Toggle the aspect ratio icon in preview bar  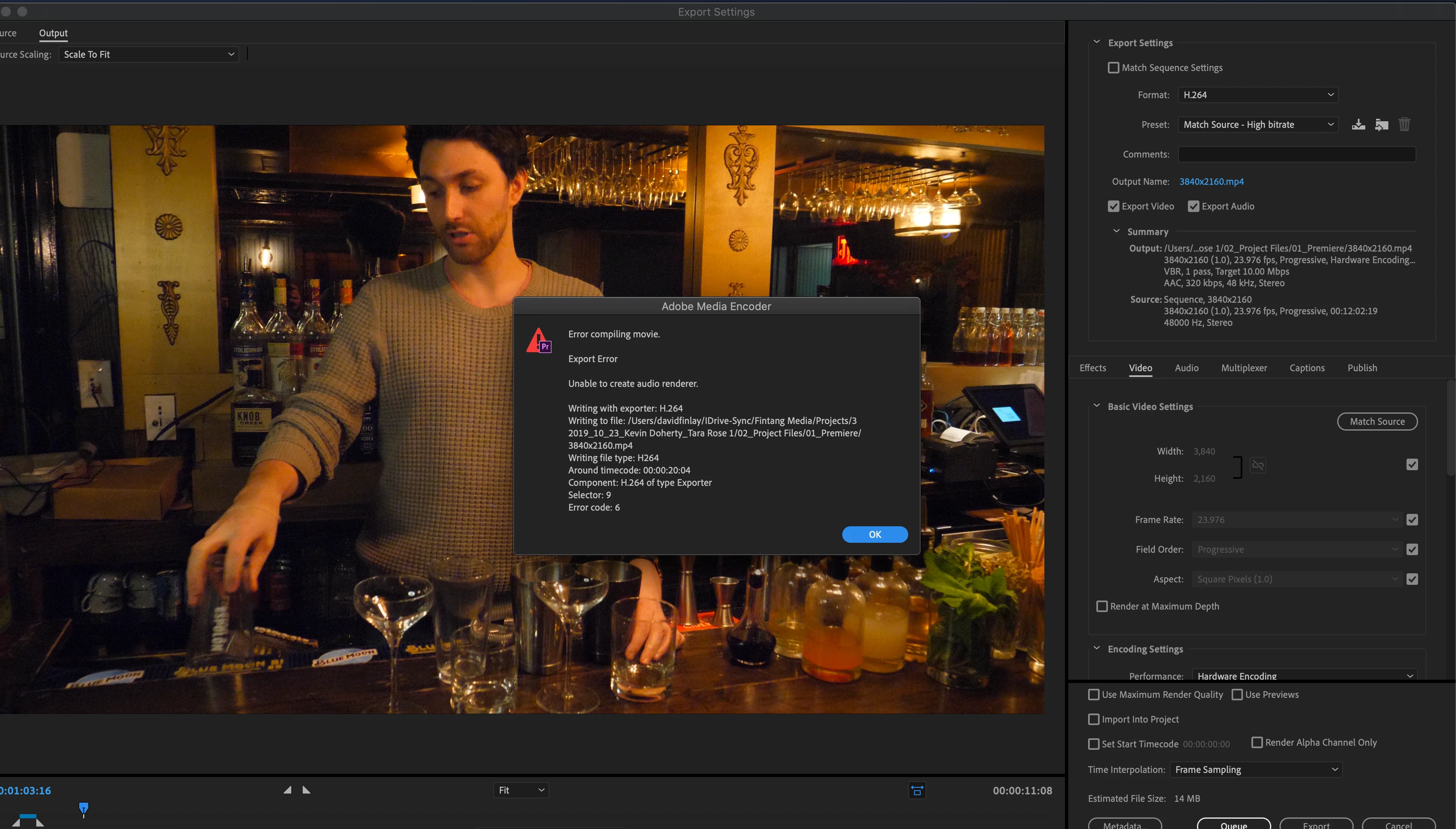(917, 790)
